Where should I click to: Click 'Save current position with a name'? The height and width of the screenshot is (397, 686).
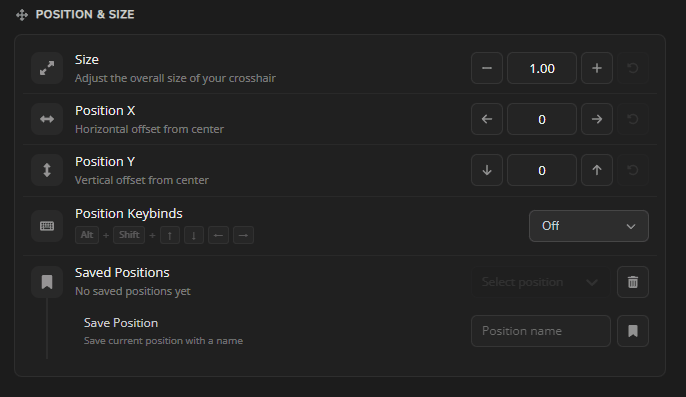pos(163,341)
